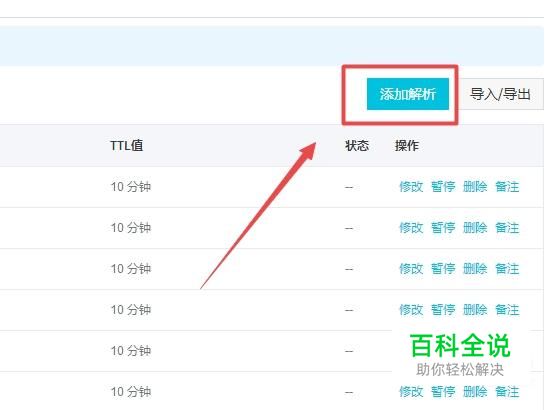The width and height of the screenshot is (556, 410).
Task: Click 暂停 in the last record row
Action: tap(443, 392)
